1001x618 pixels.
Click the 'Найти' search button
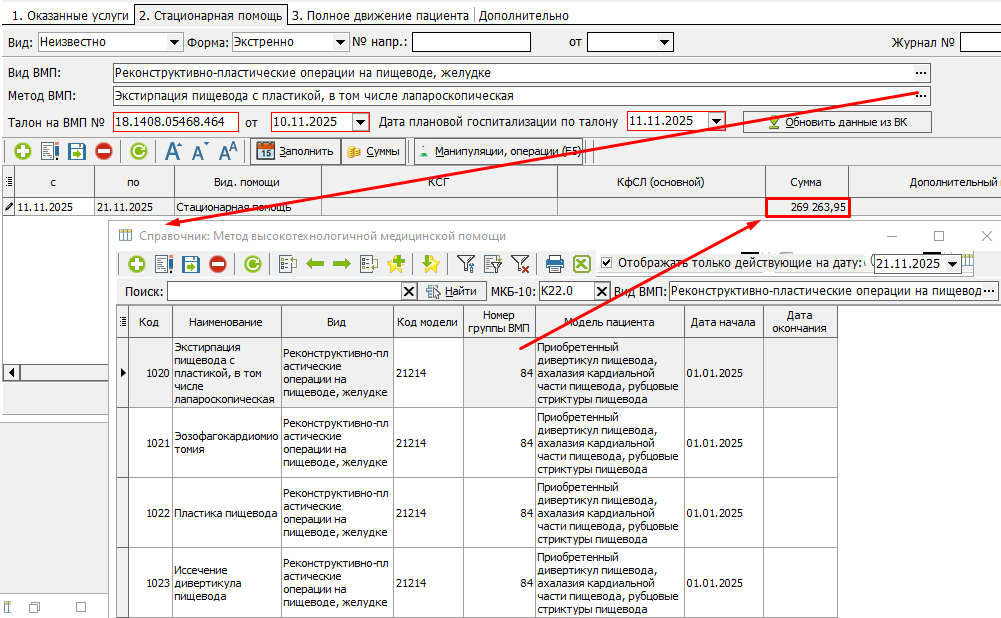pos(451,291)
